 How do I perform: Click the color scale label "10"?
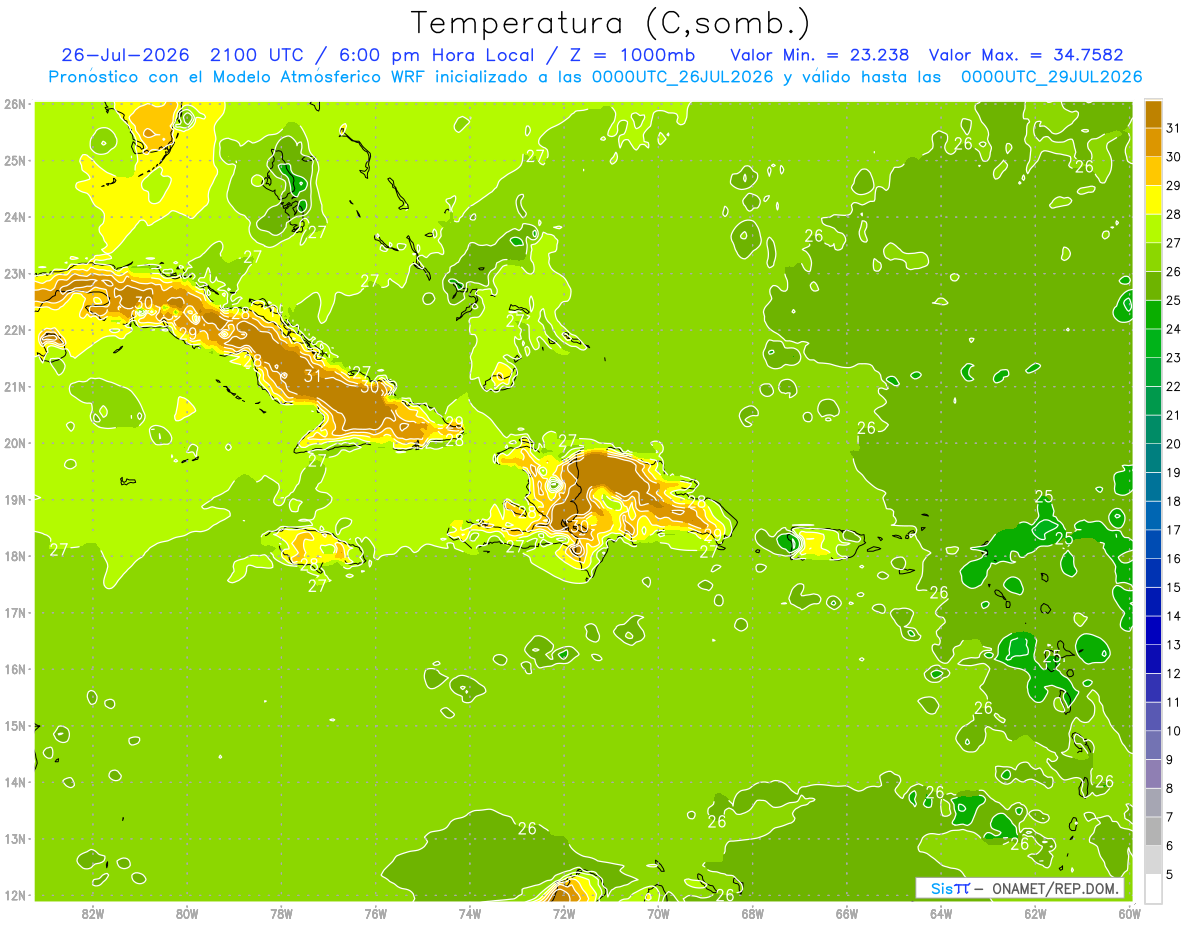point(1173,731)
